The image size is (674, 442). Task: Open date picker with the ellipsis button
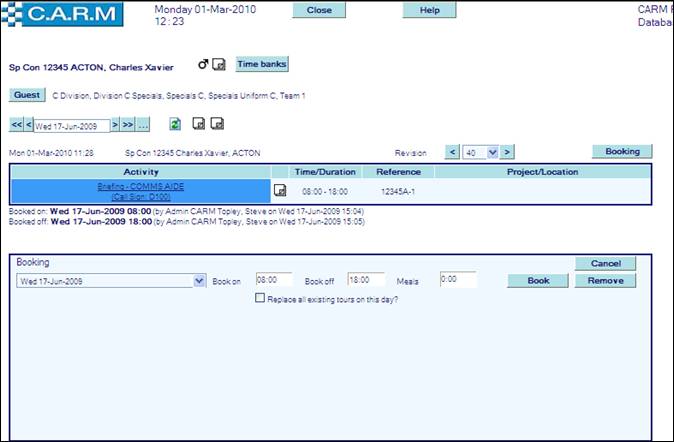pos(143,125)
